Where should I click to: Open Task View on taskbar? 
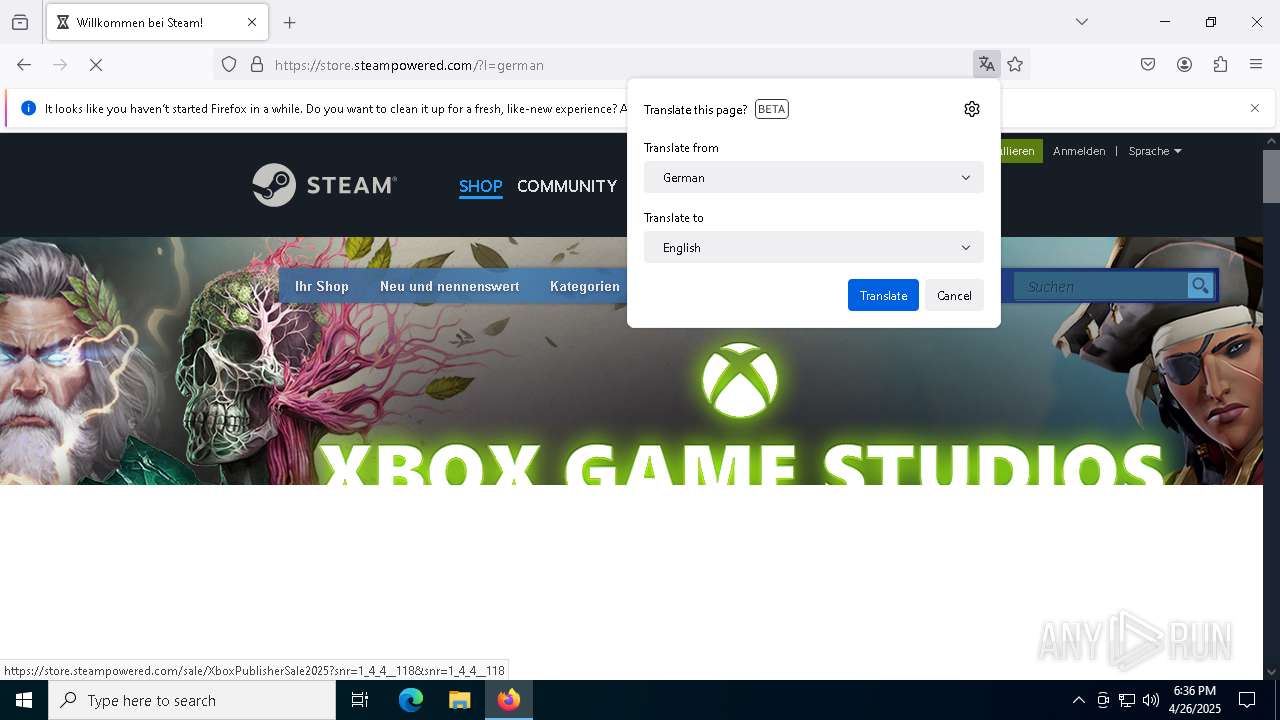[x=360, y=700]
